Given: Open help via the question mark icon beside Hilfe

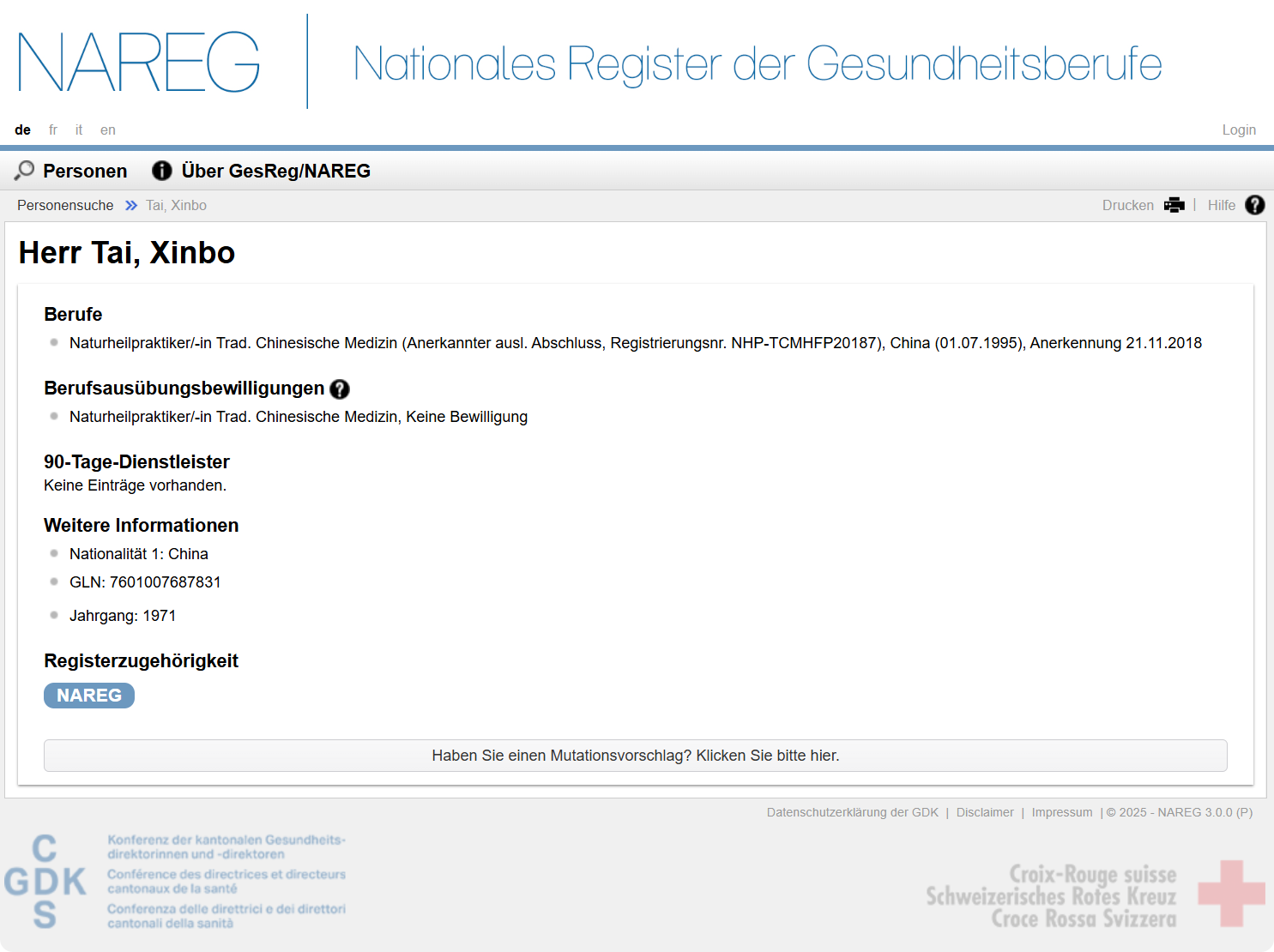Looking at the screenshot, I should tap(1254, 205).
